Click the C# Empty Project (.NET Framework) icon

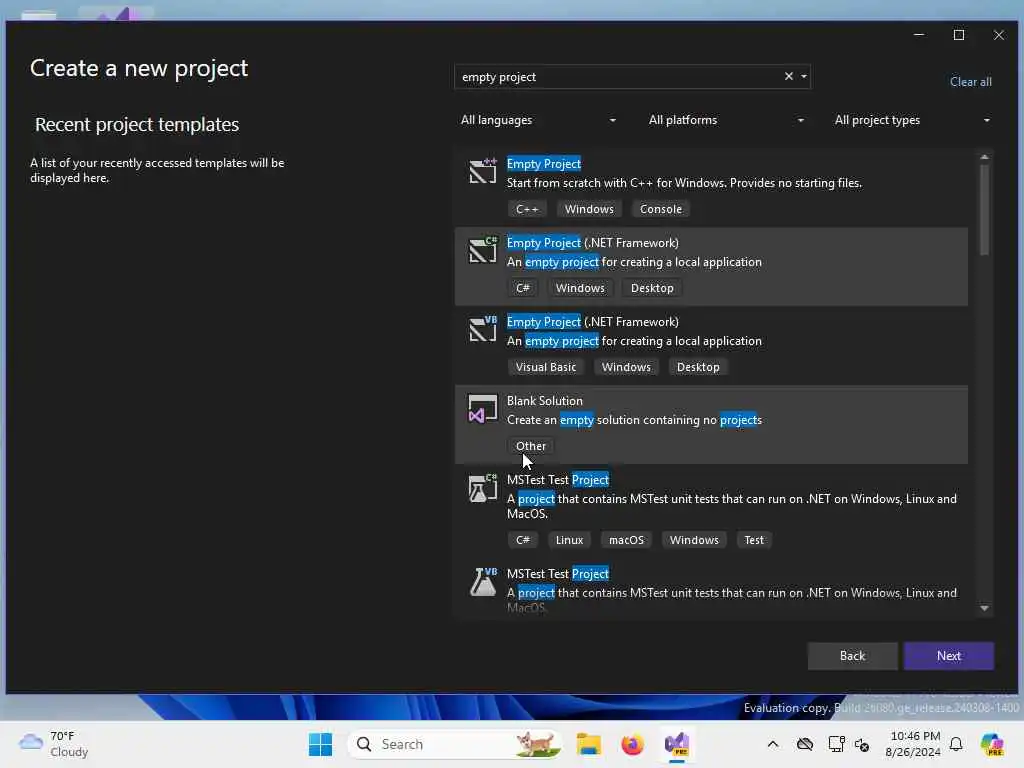tap(483, 251)
